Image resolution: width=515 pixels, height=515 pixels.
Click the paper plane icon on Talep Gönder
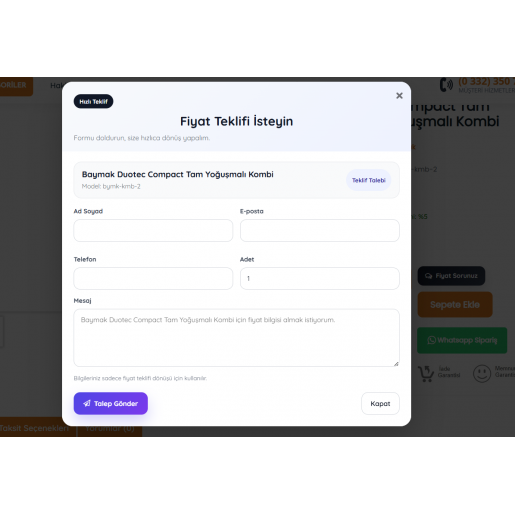(x=87, y=403)
